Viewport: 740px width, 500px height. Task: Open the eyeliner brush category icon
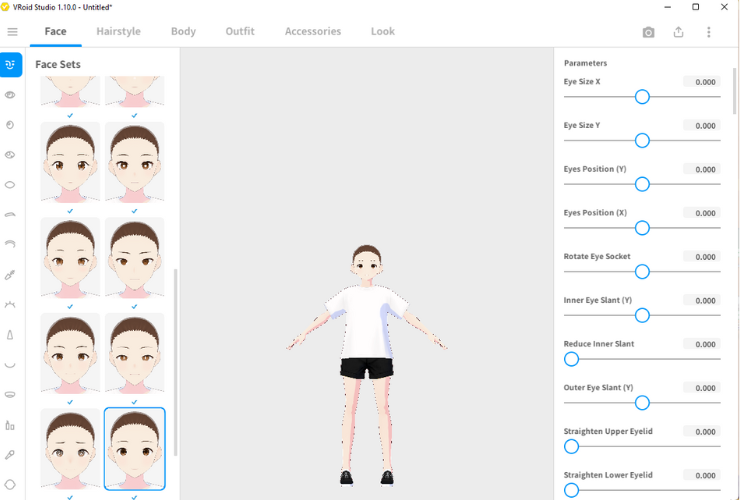[x=10, y=275]
